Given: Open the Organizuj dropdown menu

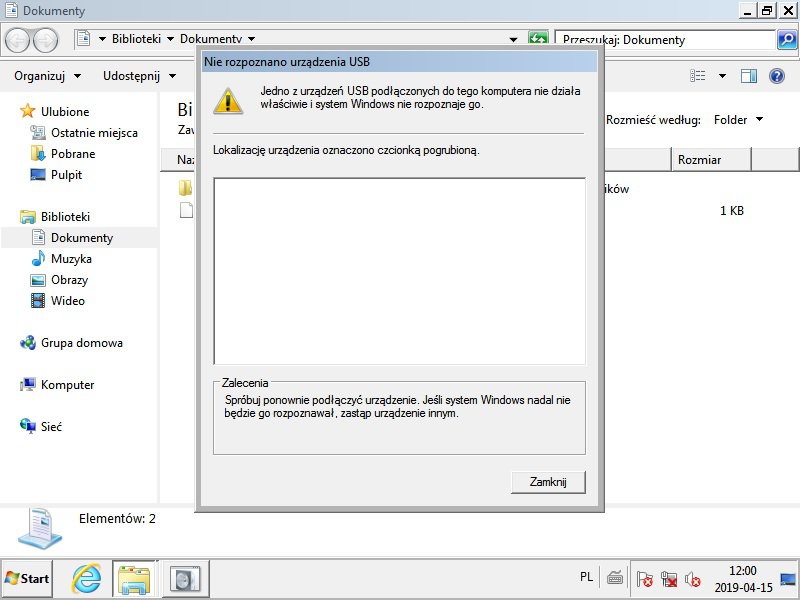Looking at the screenshot, I should tap(47, 76).
